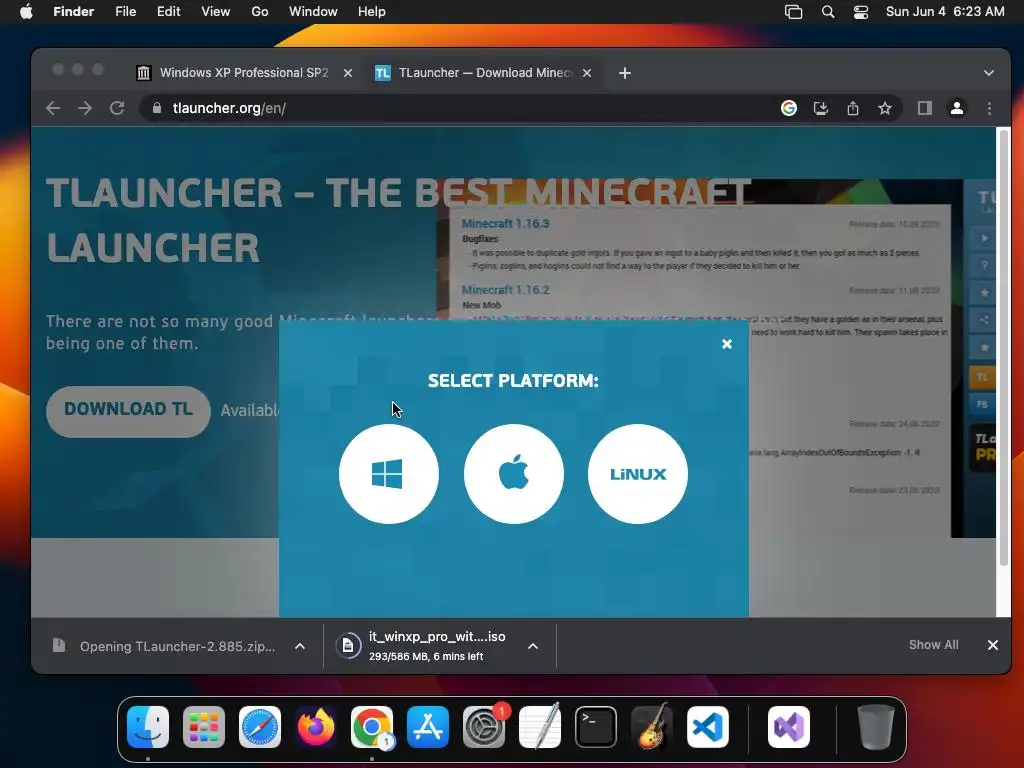1024x768 pixels.
Task: Expand TLauncher-2.885.zip download options
Action: (300, 647)
